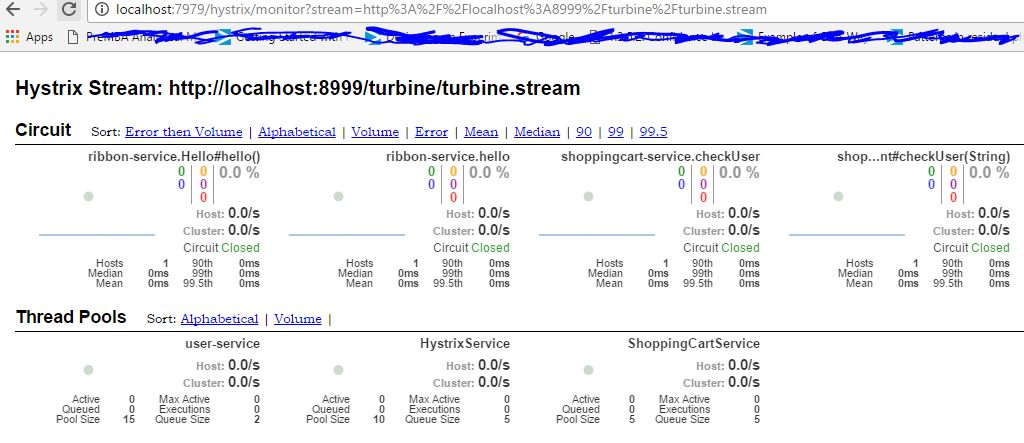Image resolution: width=1024 pixels, height=443 pixels.
Task: Sort circuits by 99.5 percentile
Action: pyautogui.click(x=653, y=132)
